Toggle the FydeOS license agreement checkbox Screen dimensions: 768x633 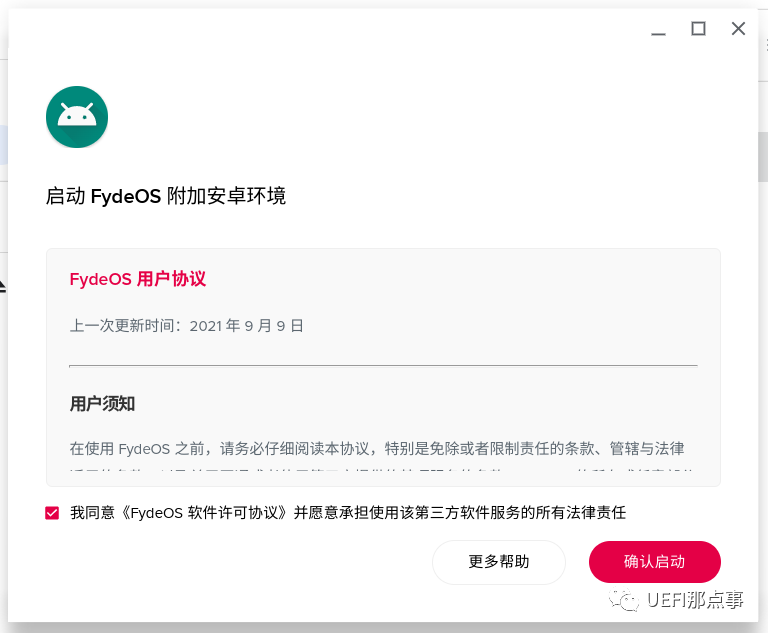point(52,513)
